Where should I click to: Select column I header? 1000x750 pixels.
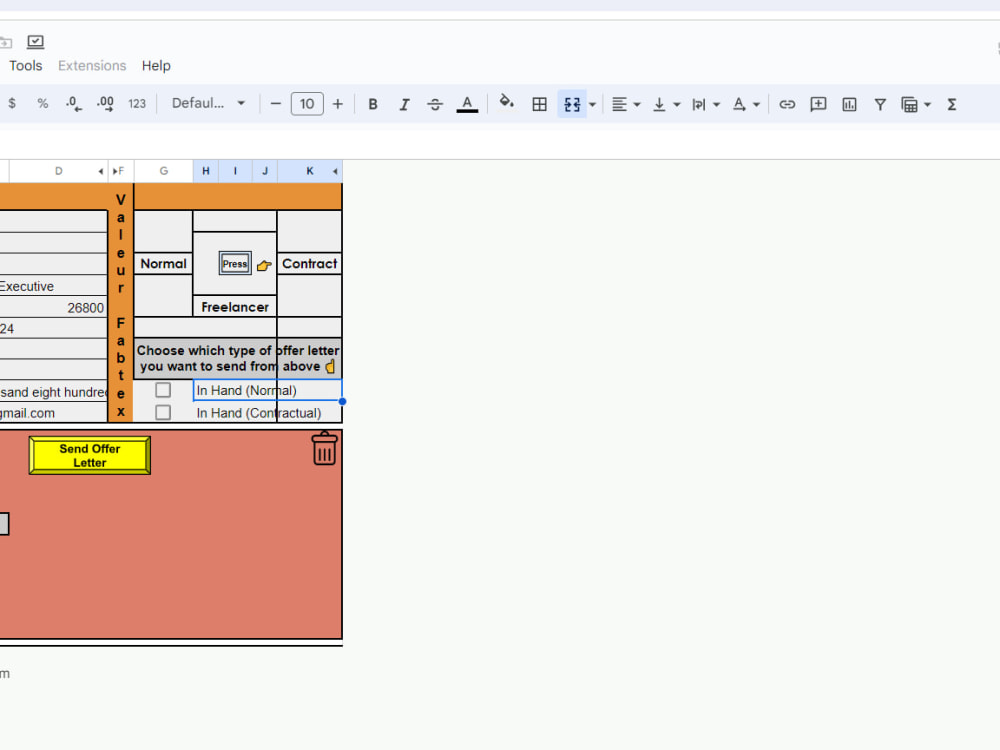pyautogui.click(x=235, y=171)
